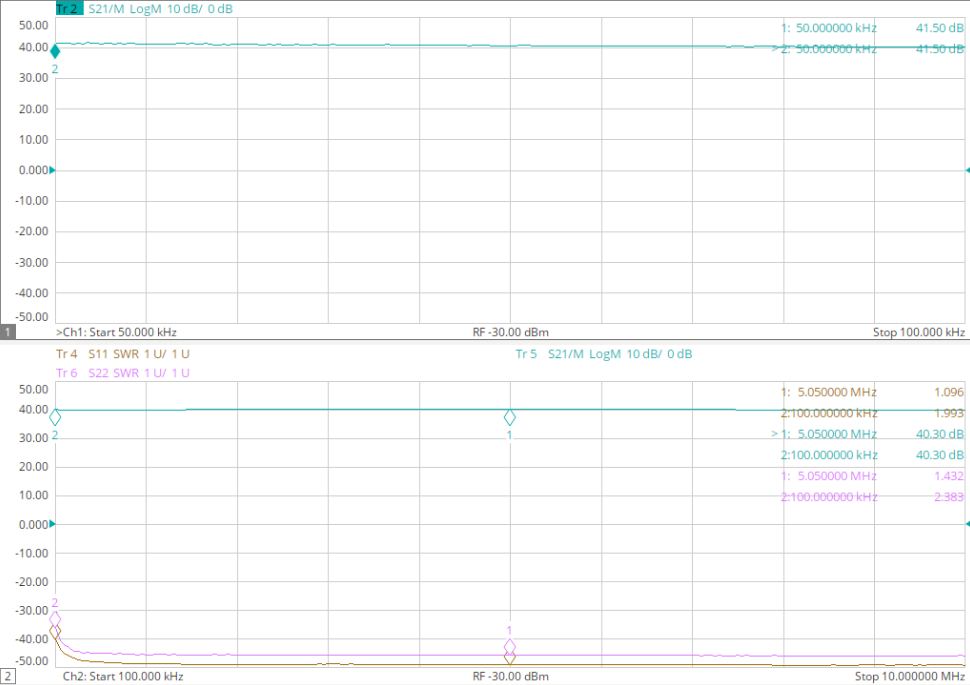
Task: Select the Tr 4 S11 SWR trace label
Action: pos(122,354)
